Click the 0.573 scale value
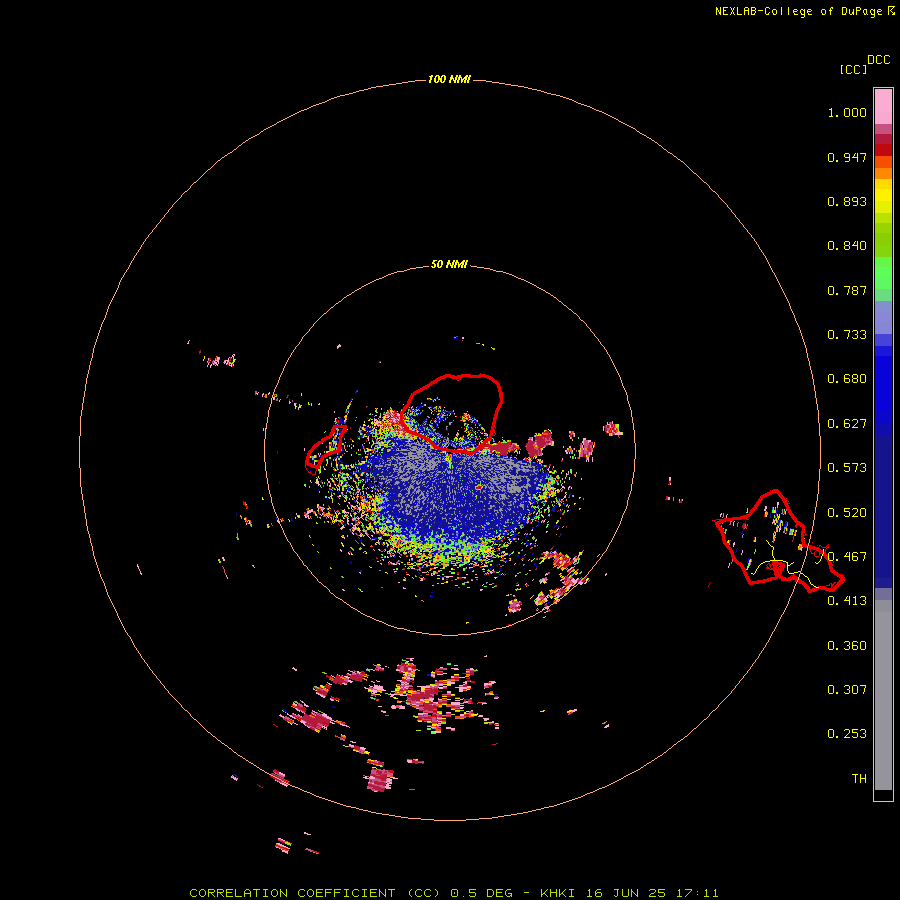900x900 pixels. [x=847, y=468]
